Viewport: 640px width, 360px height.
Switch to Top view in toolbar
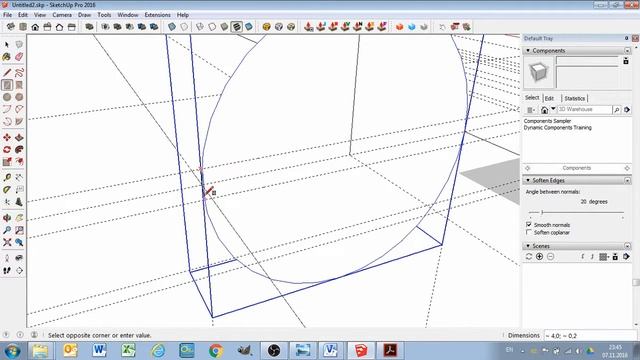pyautogui.click(x=23, y=27)
